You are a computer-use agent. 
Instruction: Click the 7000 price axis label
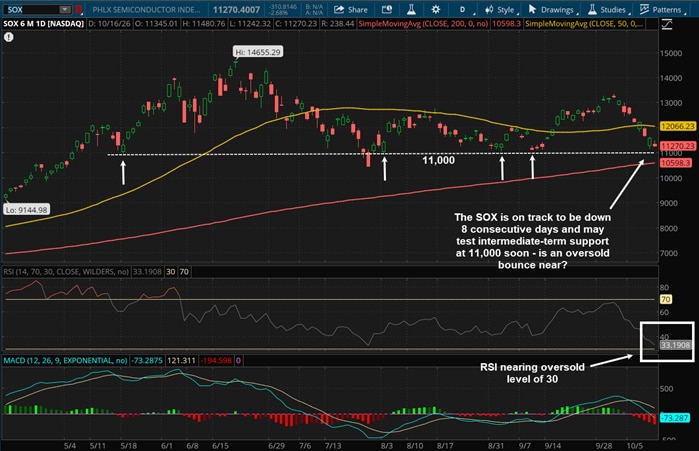[669, 253]
